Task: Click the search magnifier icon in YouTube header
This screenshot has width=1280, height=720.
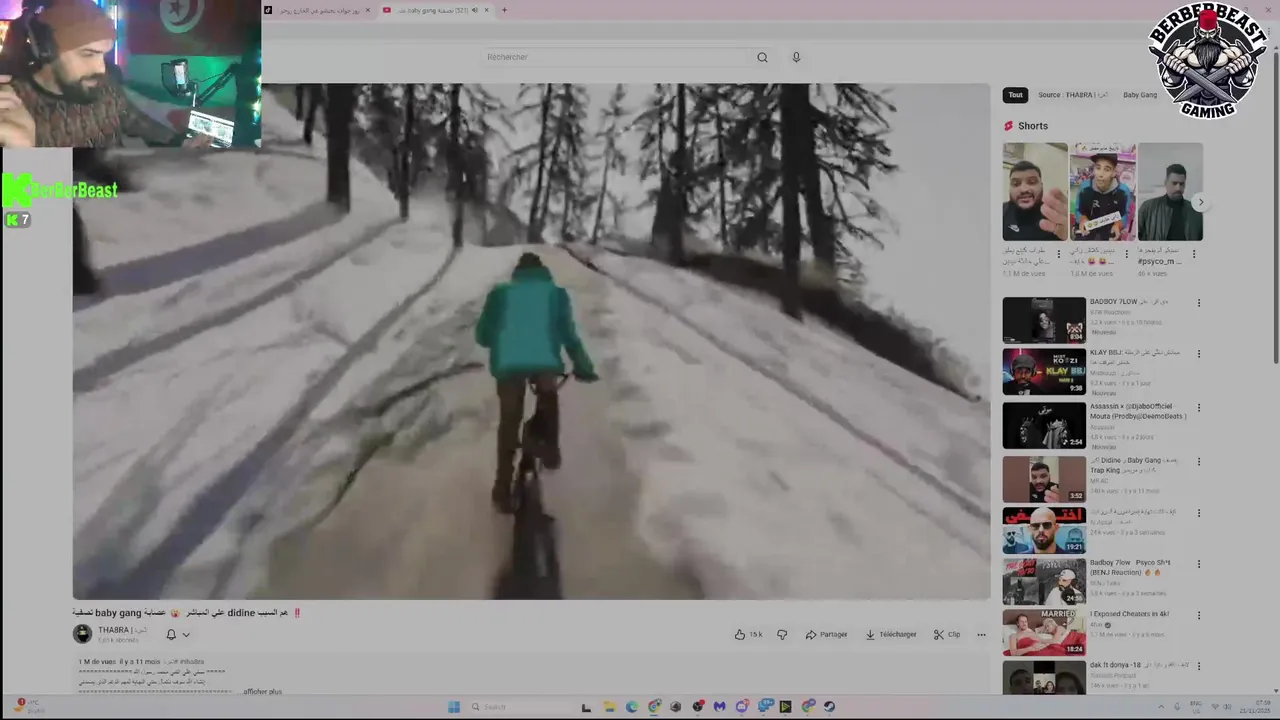Action: (762, 57)
